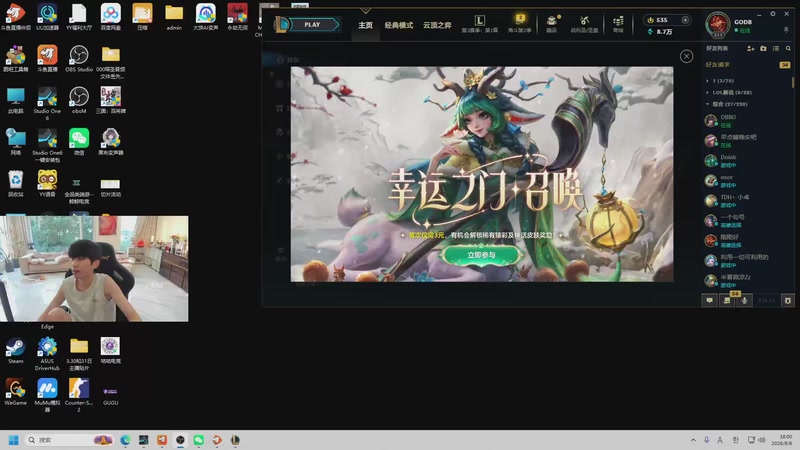Screen dimensions: 800x450
Task: Open WeChat from the taskbar
Action: pyautogui.click(x=198, y=440)
